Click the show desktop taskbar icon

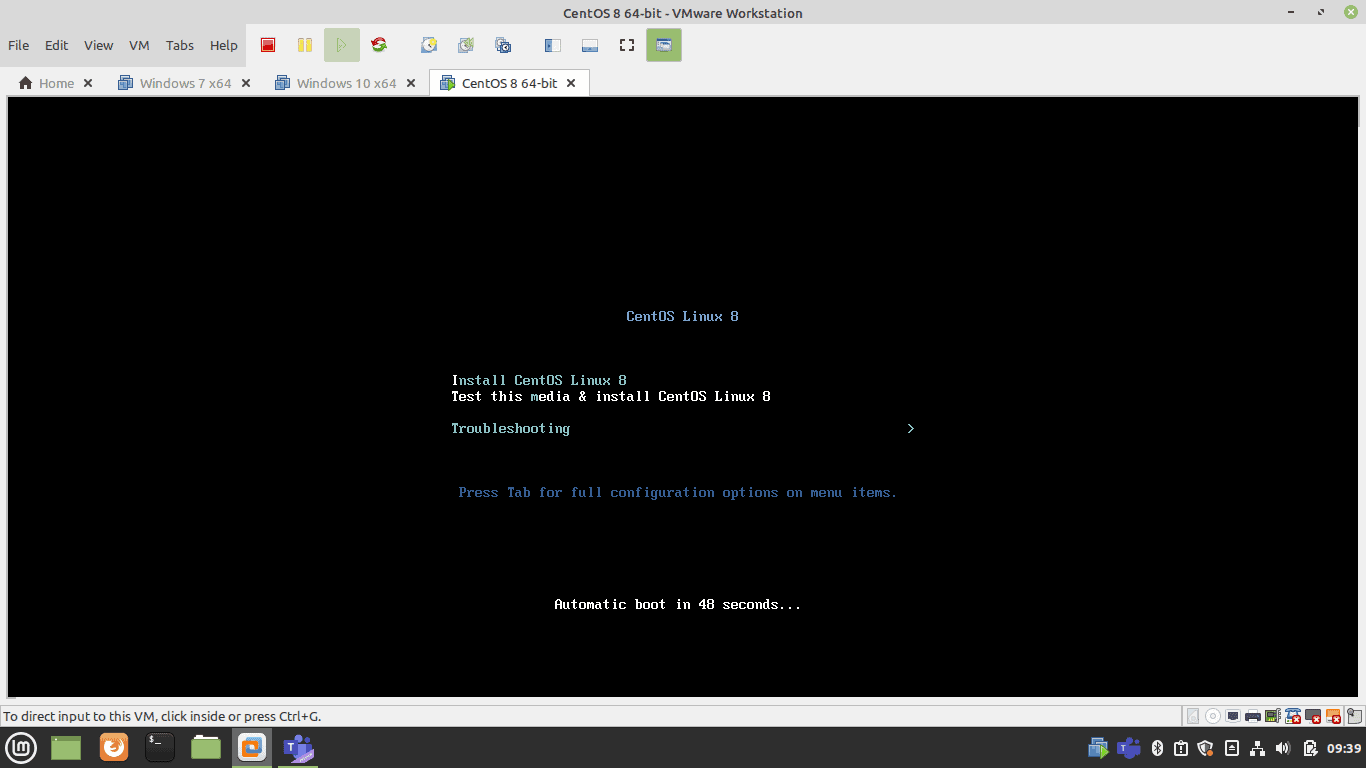click(x=66, y=747)
